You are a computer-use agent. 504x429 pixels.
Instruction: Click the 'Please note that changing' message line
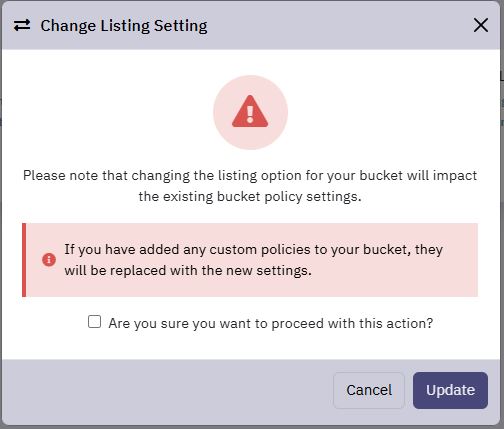(250, 176)
